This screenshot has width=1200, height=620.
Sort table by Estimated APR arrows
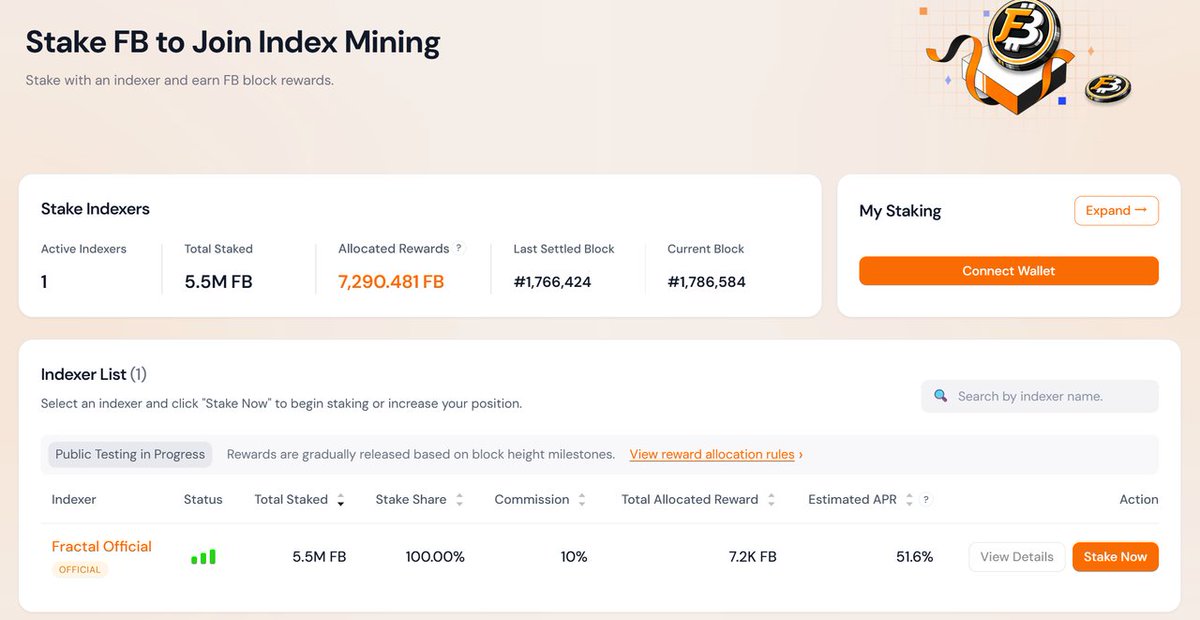(909, 499)
